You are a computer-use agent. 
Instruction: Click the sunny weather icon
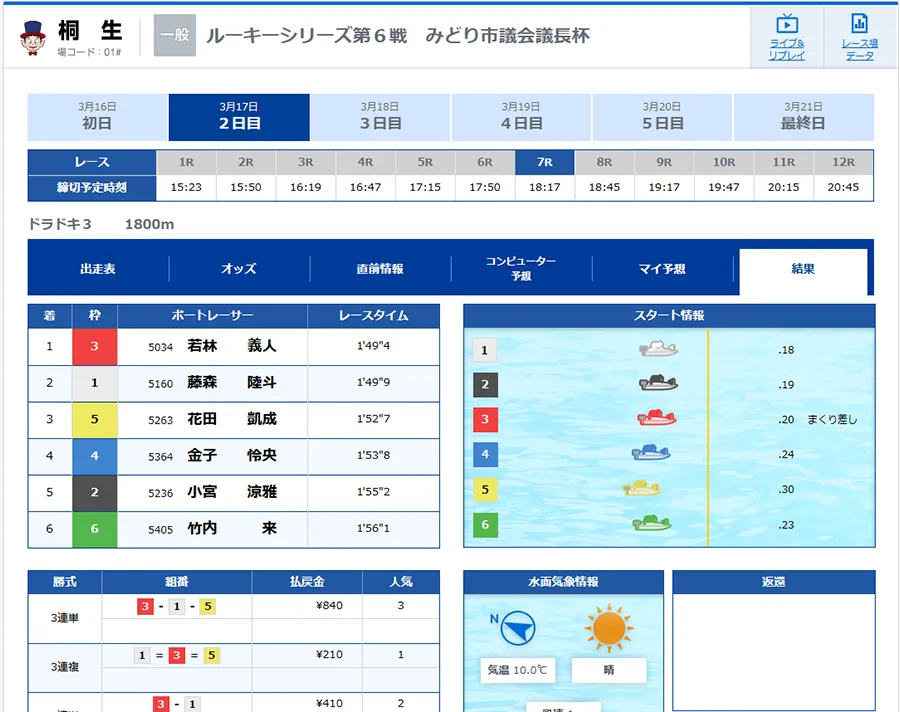pos(609,628)
